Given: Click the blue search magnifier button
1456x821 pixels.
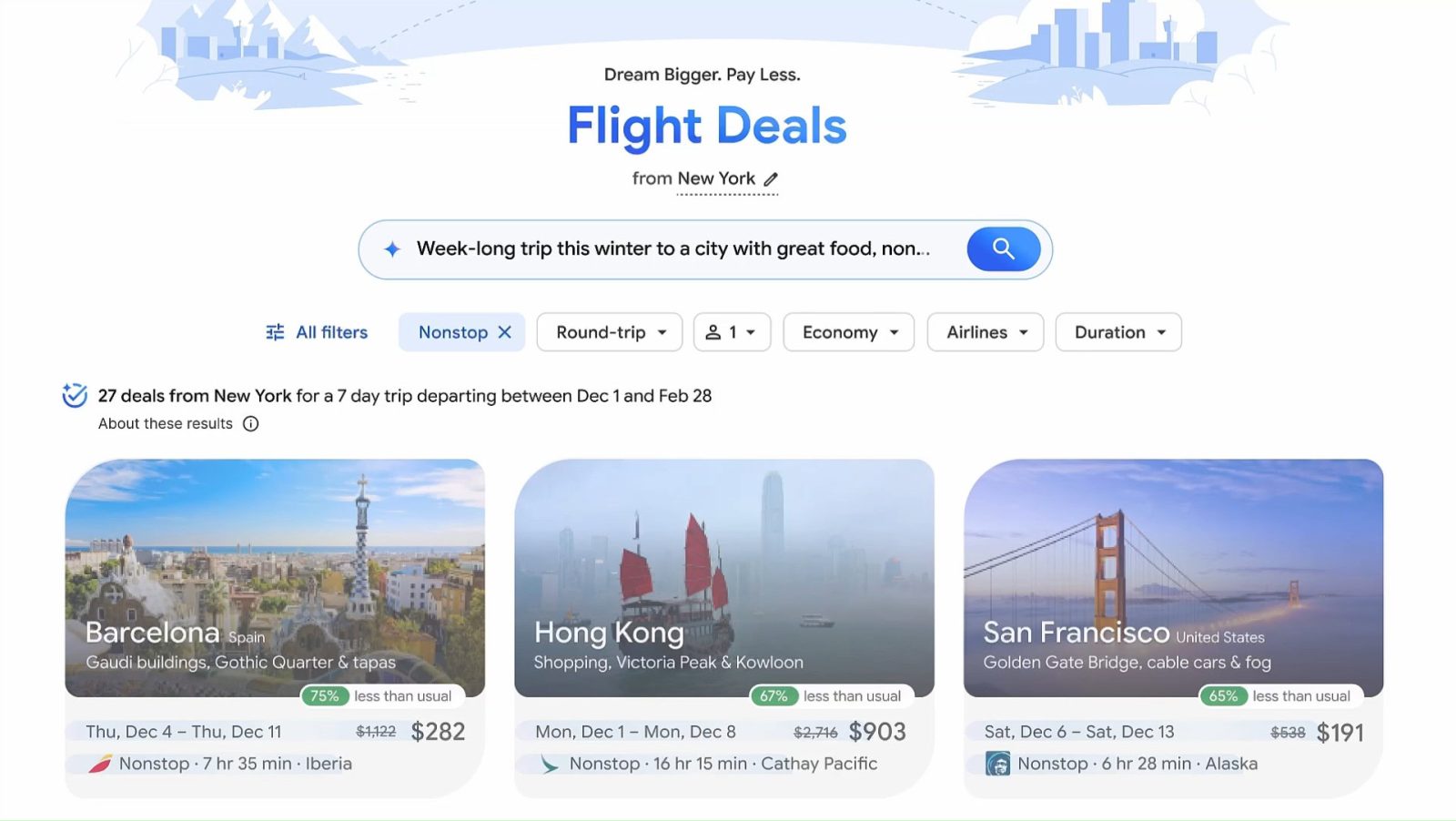Looking at the screenshot, I should (x=1004, y=248).
